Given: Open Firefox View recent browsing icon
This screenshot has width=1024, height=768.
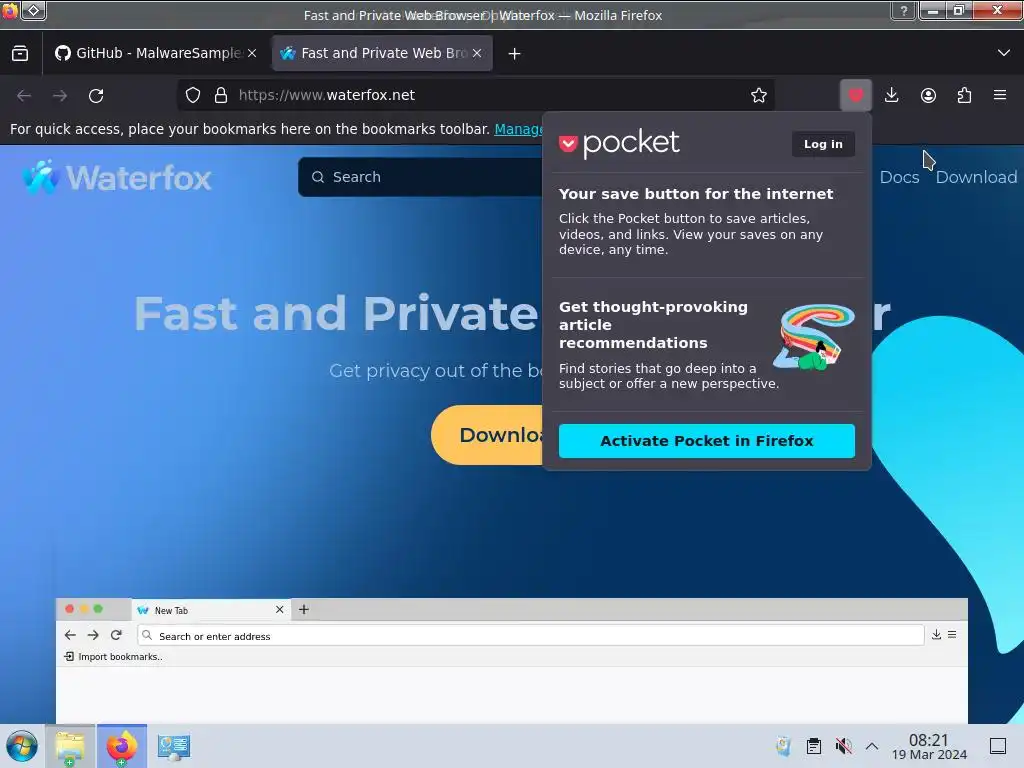Looking at the screenshot, I should click(20, 54).
